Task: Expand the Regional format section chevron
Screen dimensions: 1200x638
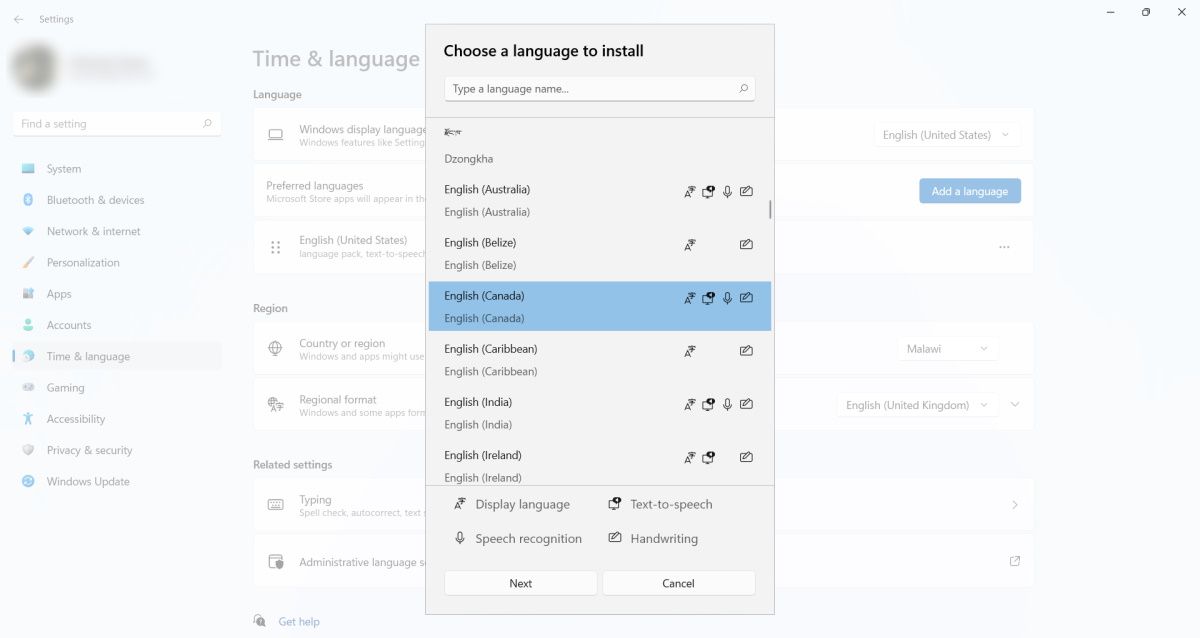Action: tap(1015, 405)
